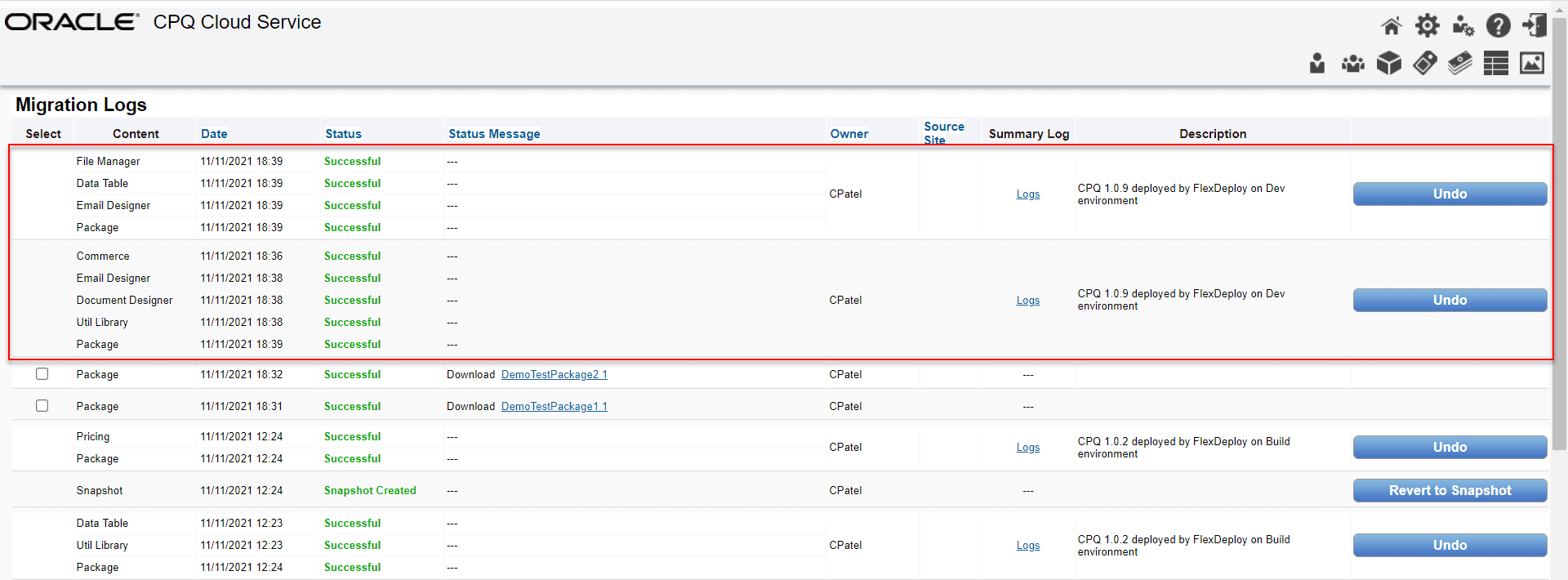The height and width of the screenshot is (580, 1568).
Task: Open Logs for the Commerce migration group
Action: pos(1028,301)
